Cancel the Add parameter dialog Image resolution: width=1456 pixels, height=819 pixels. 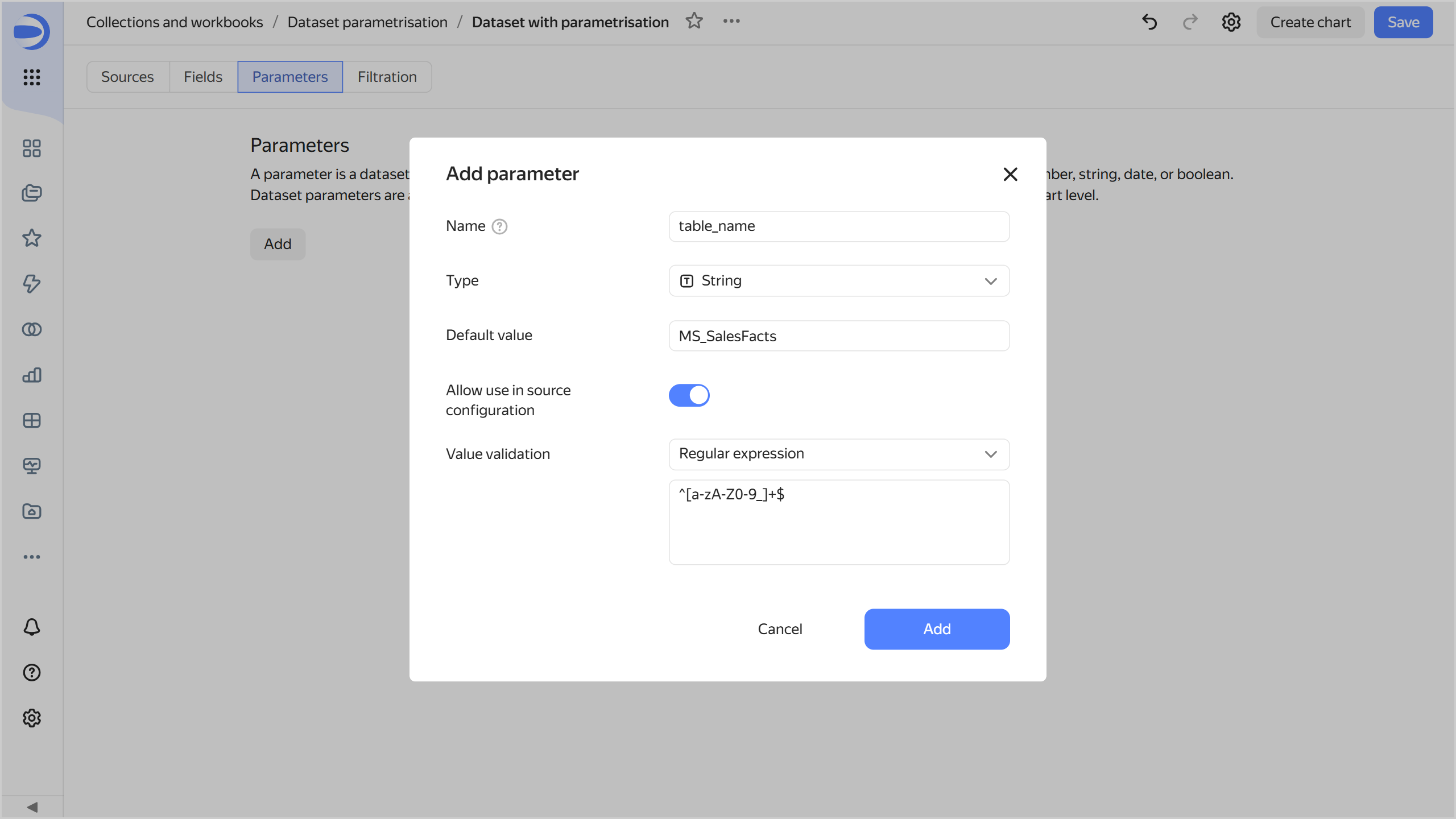780,629
